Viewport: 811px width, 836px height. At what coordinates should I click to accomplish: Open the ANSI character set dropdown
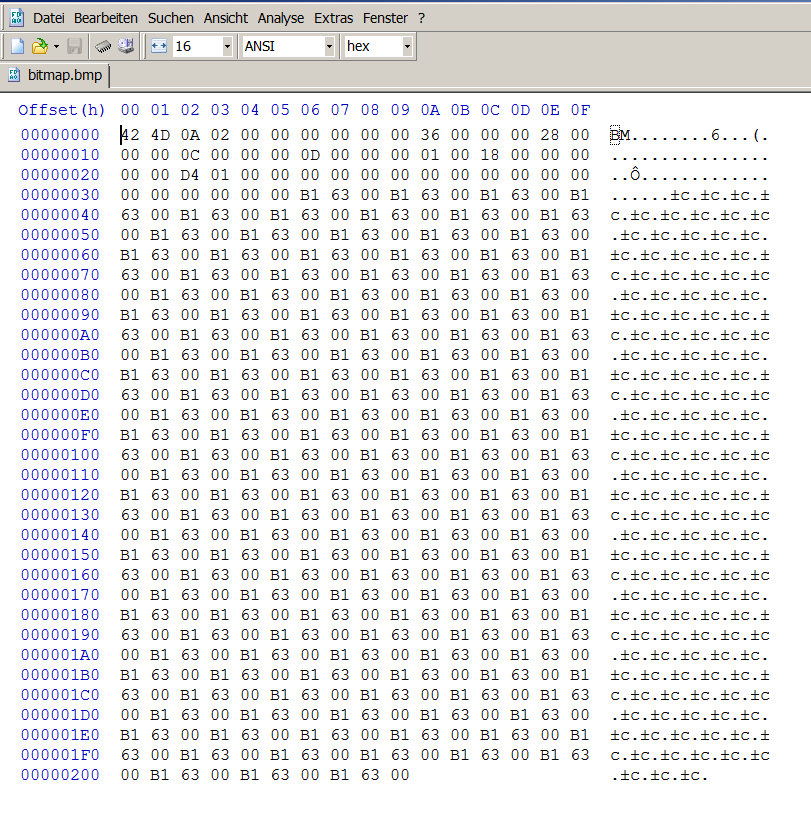tap(329, 46)
